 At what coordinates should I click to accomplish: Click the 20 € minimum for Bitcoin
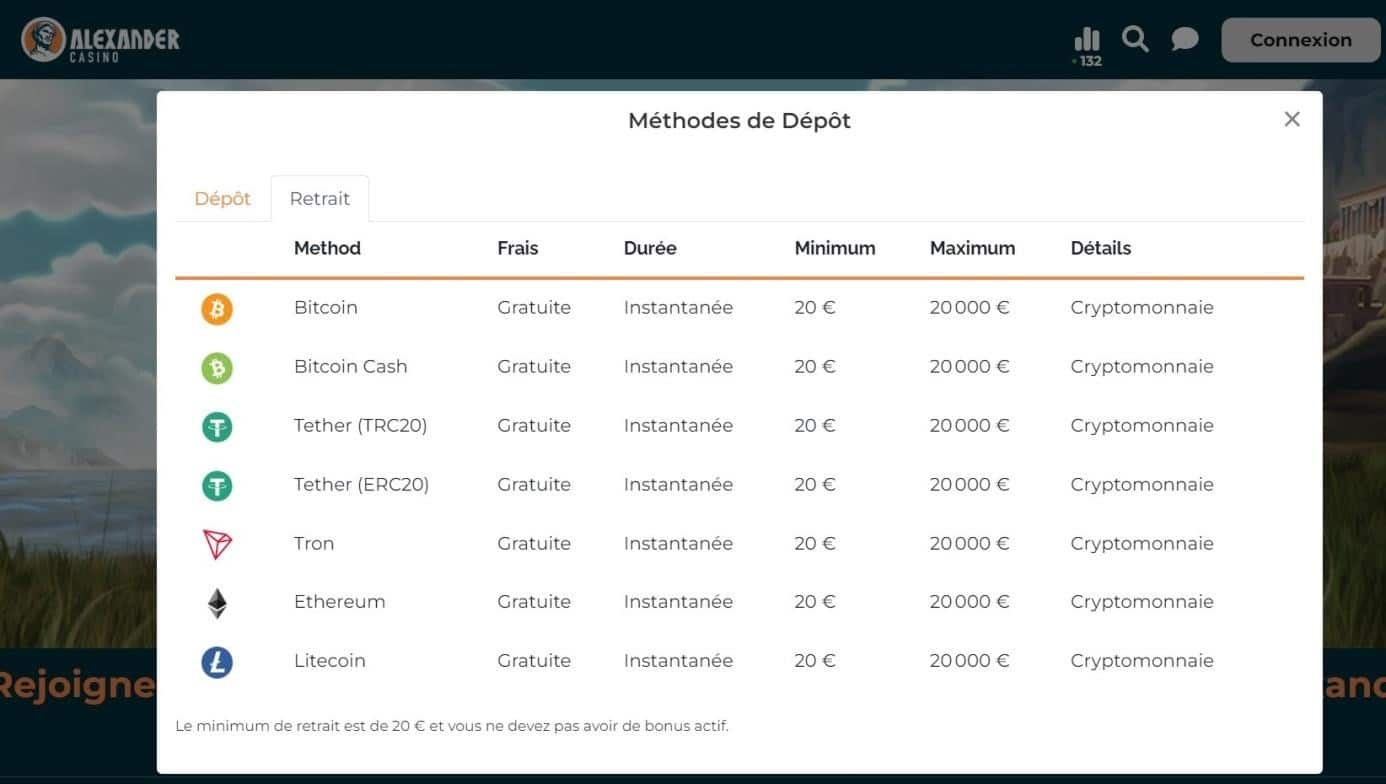coord(815,307)
